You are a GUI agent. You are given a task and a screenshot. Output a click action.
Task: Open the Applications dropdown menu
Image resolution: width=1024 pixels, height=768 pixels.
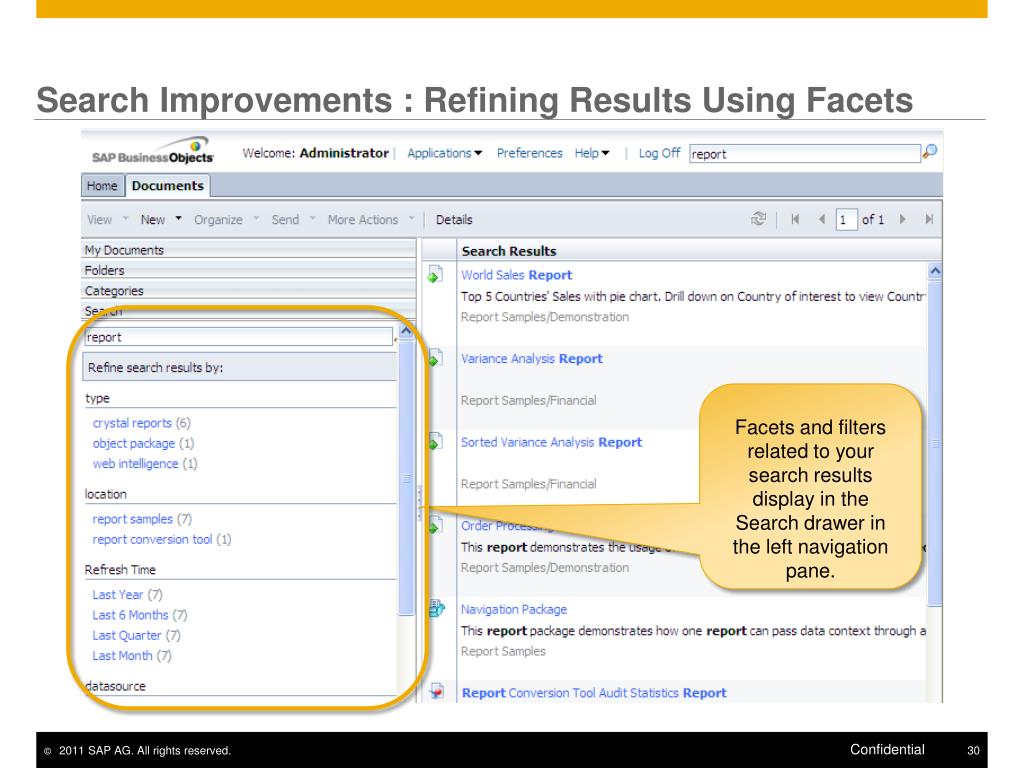(x=445, y=153)
